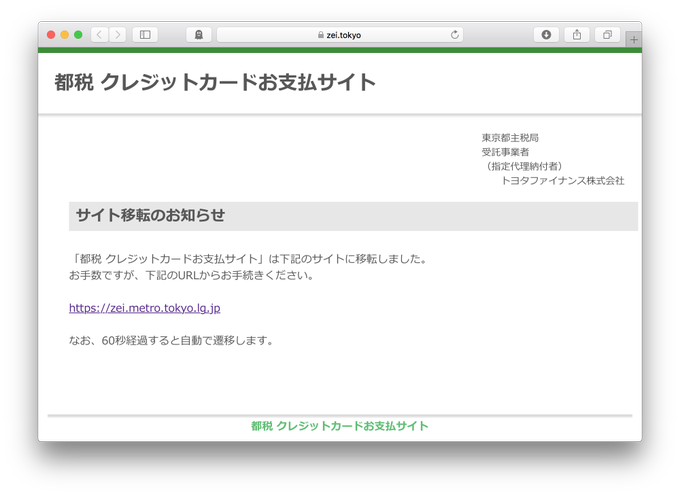Open the Safari downloads list
This screenshot has height=496, width=680.
point(546,35)
